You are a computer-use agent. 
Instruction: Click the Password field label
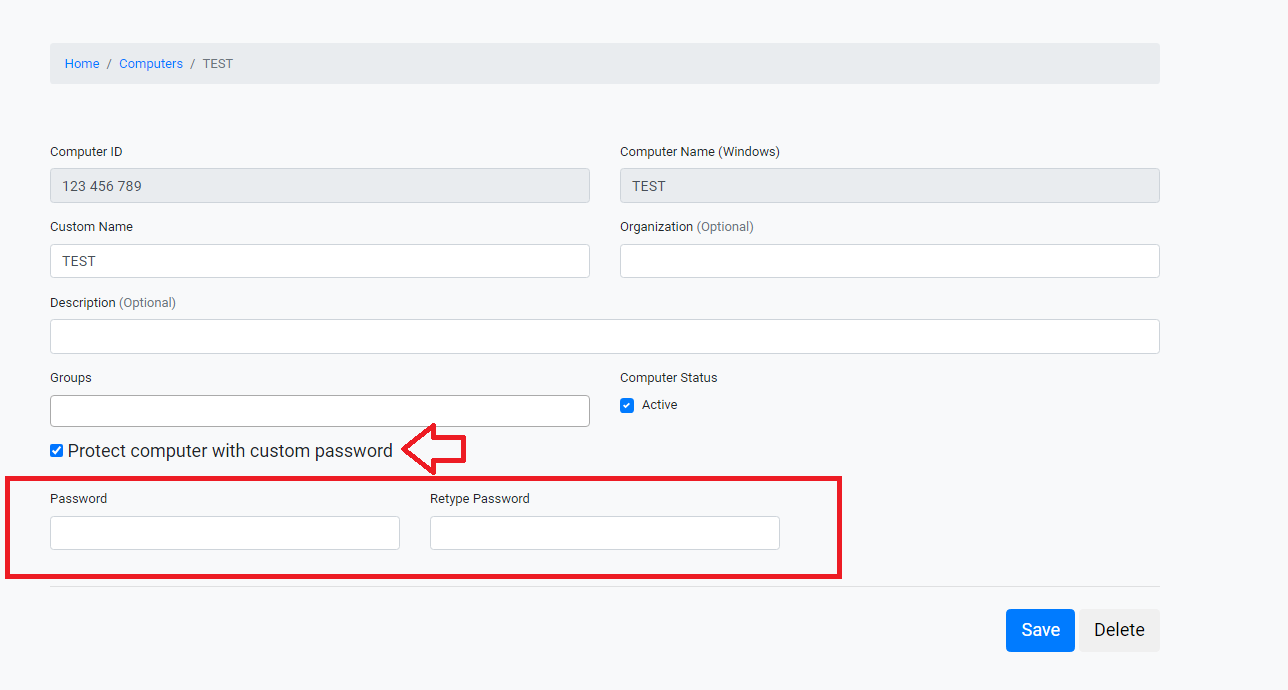click(x=78, y=498)
